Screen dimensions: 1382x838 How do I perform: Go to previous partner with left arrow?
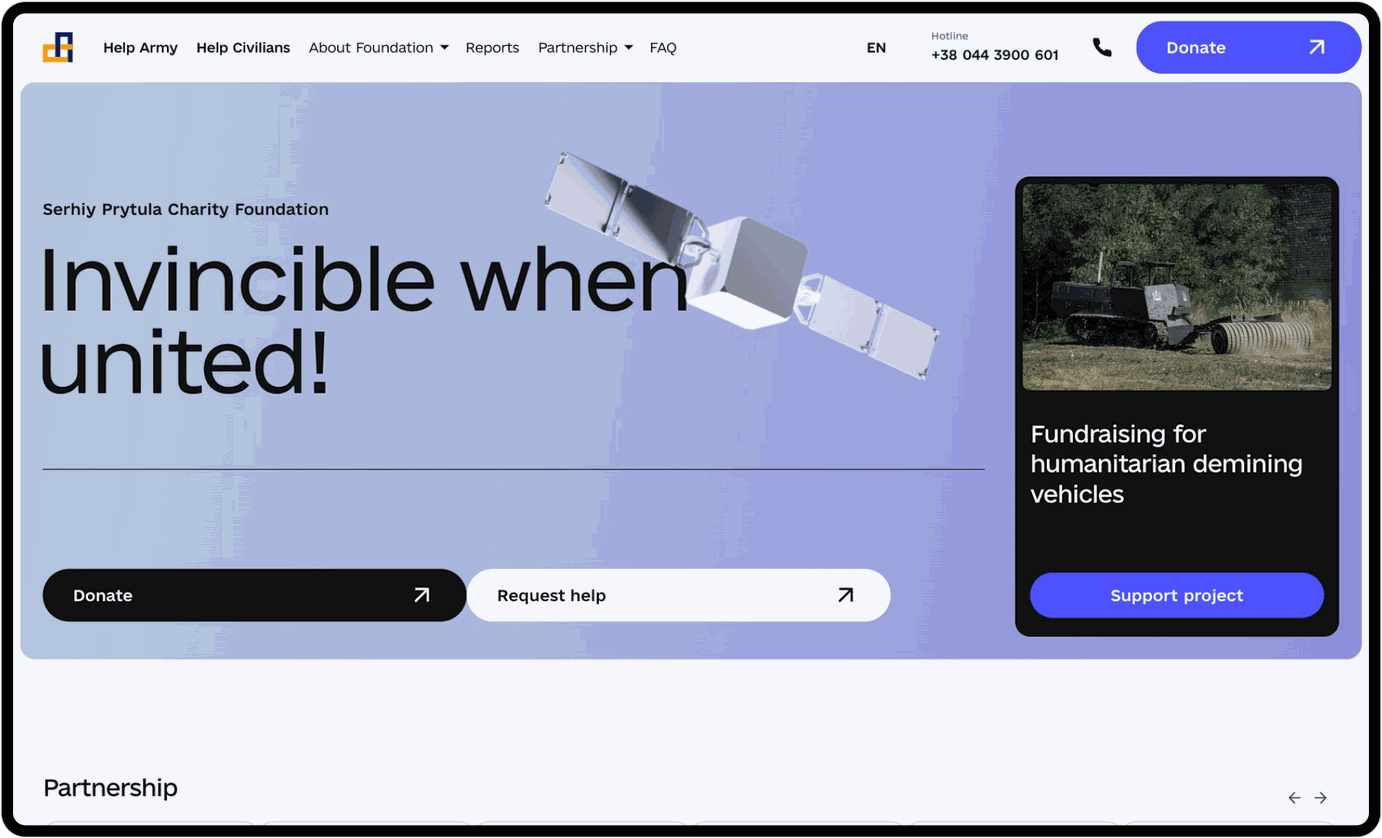point(1294,797)
